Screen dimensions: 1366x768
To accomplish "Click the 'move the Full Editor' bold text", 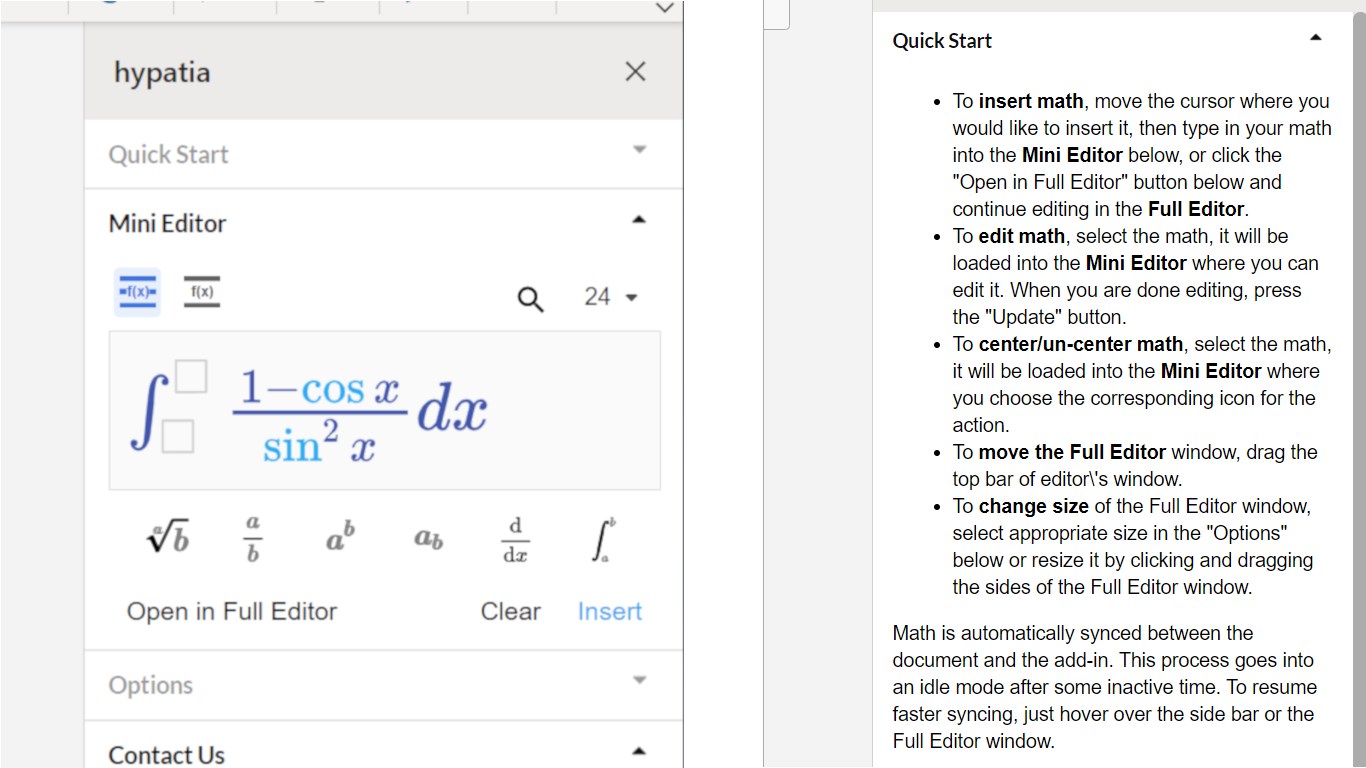I will (x=1073, y=452).
